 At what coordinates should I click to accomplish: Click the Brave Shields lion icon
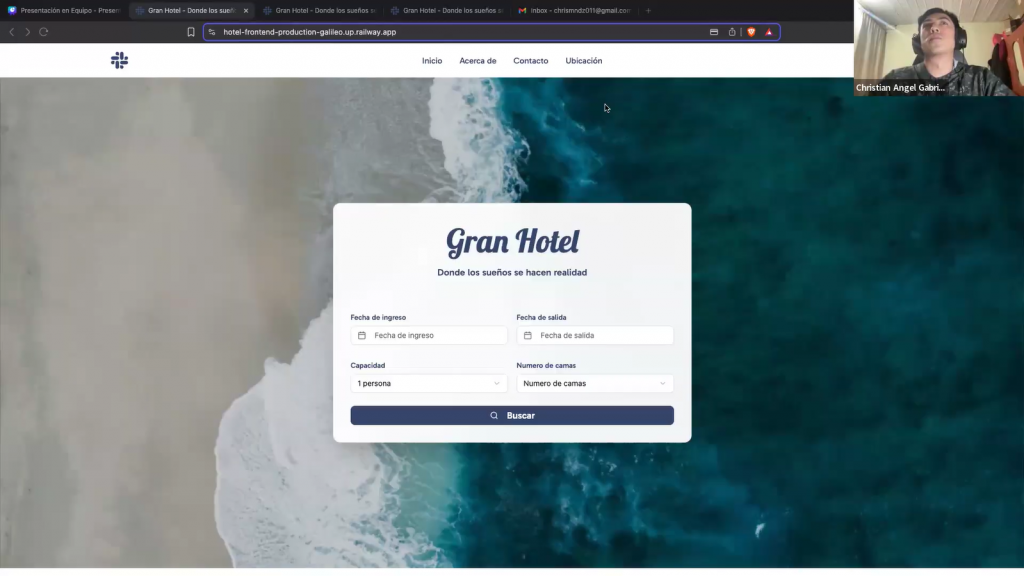point(751,32)
